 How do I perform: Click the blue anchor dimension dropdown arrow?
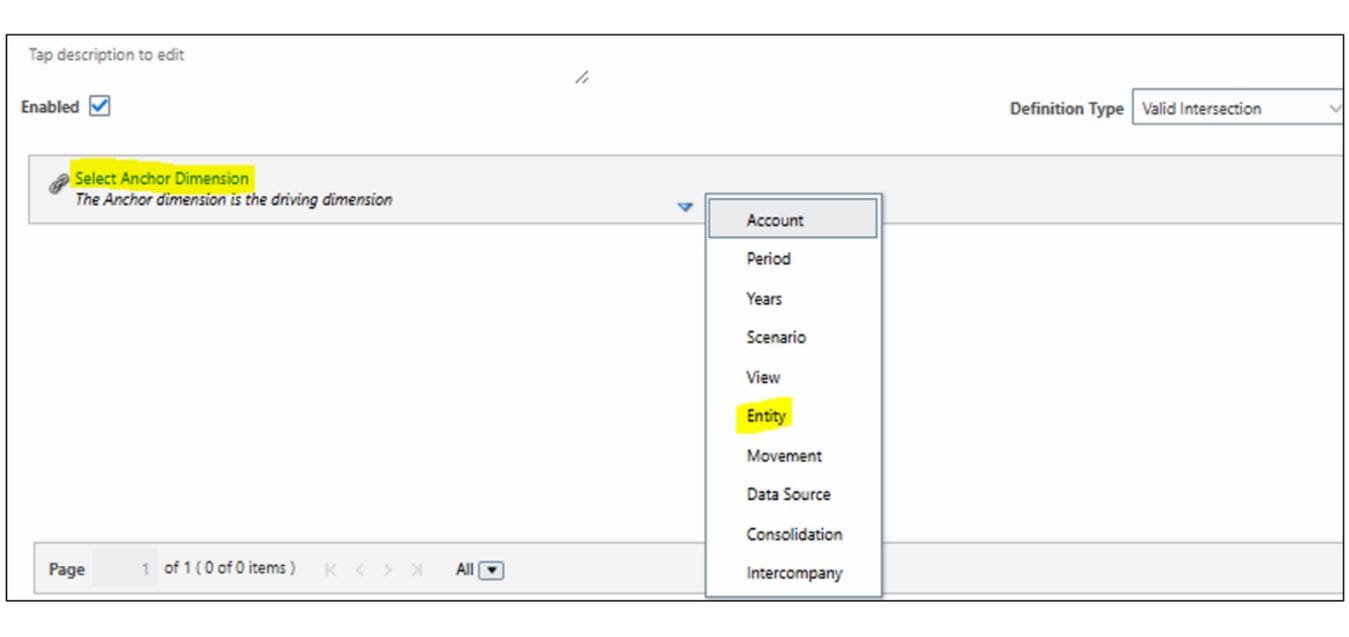coord(685,207)
